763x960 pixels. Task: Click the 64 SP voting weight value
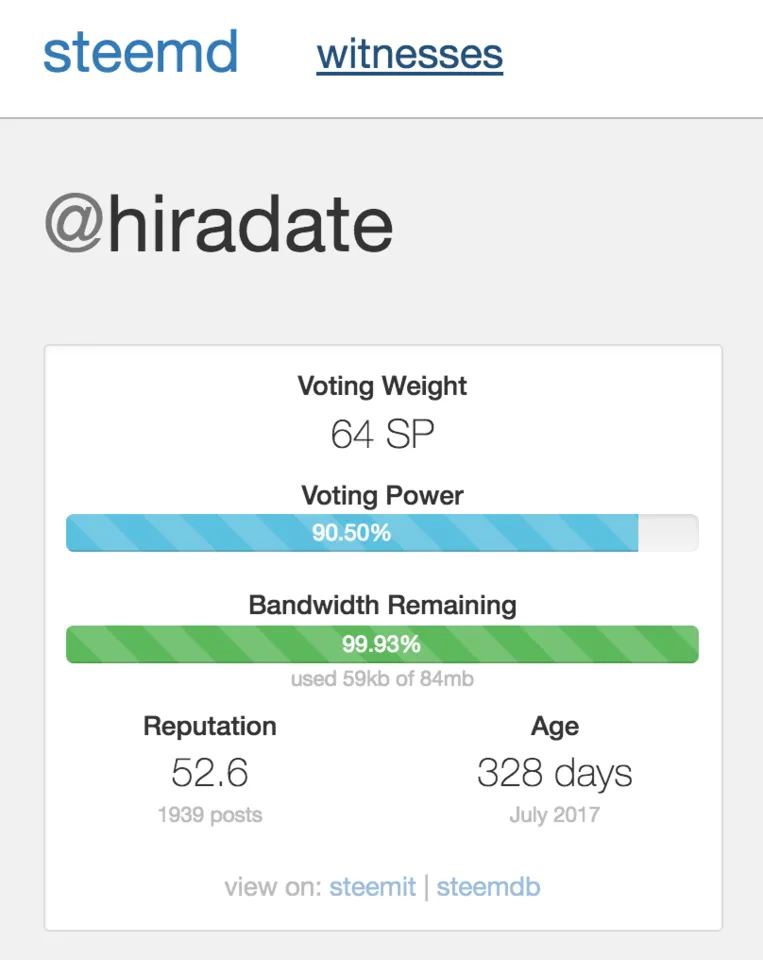pos(382,434)
